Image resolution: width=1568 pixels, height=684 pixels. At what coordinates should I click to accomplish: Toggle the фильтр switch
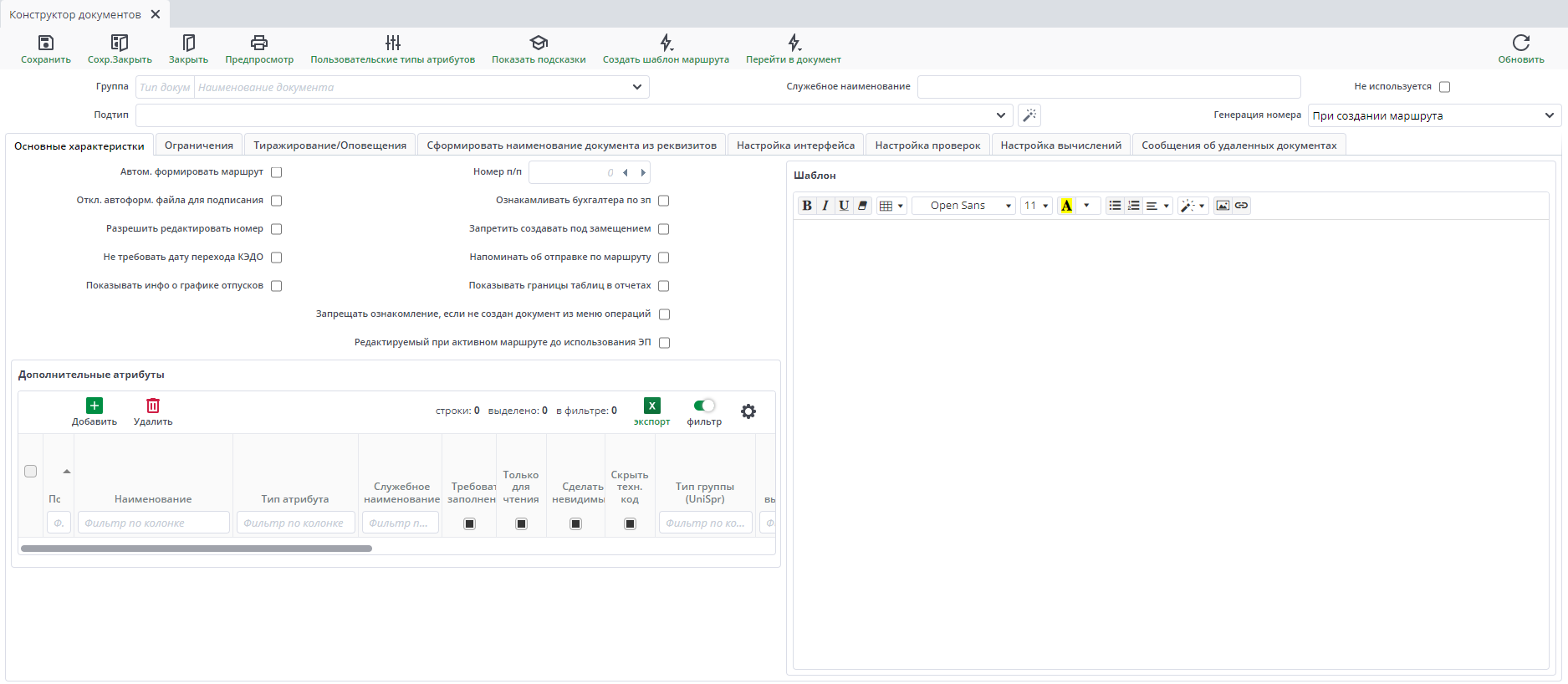704,406
